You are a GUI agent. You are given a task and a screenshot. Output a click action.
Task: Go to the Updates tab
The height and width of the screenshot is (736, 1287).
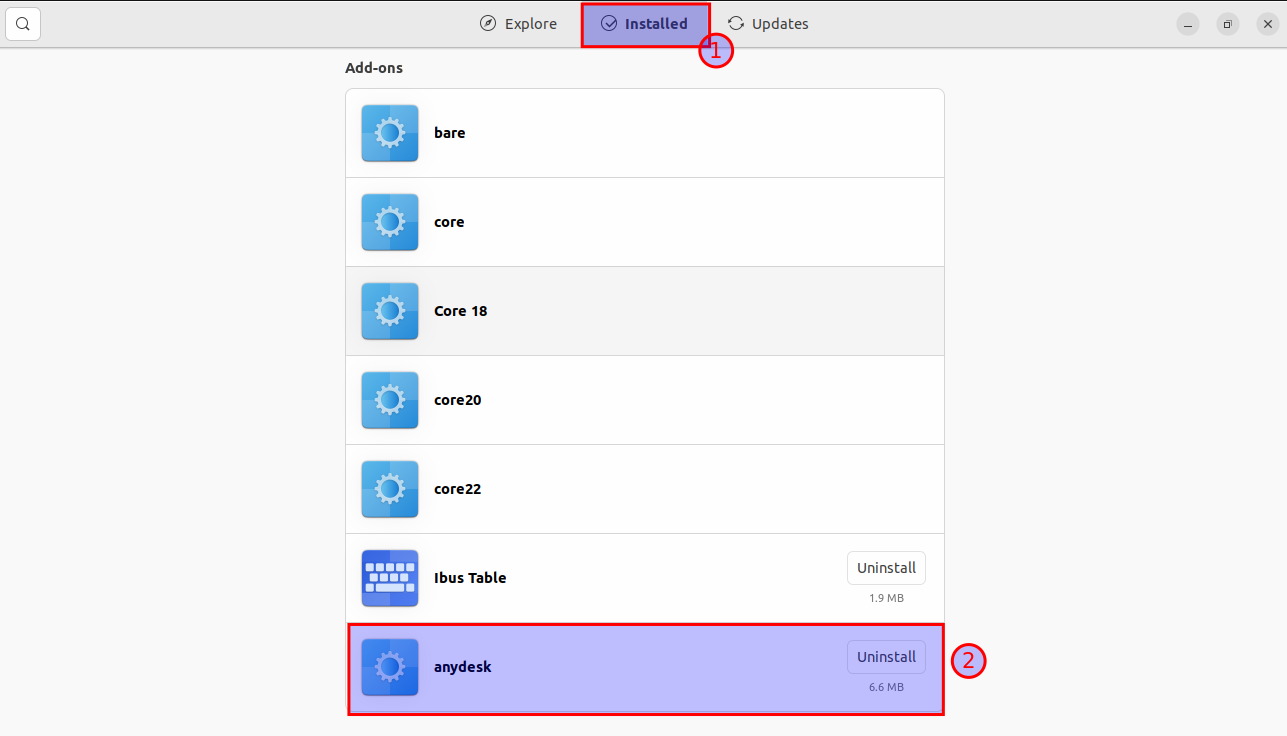coord(768,23)
